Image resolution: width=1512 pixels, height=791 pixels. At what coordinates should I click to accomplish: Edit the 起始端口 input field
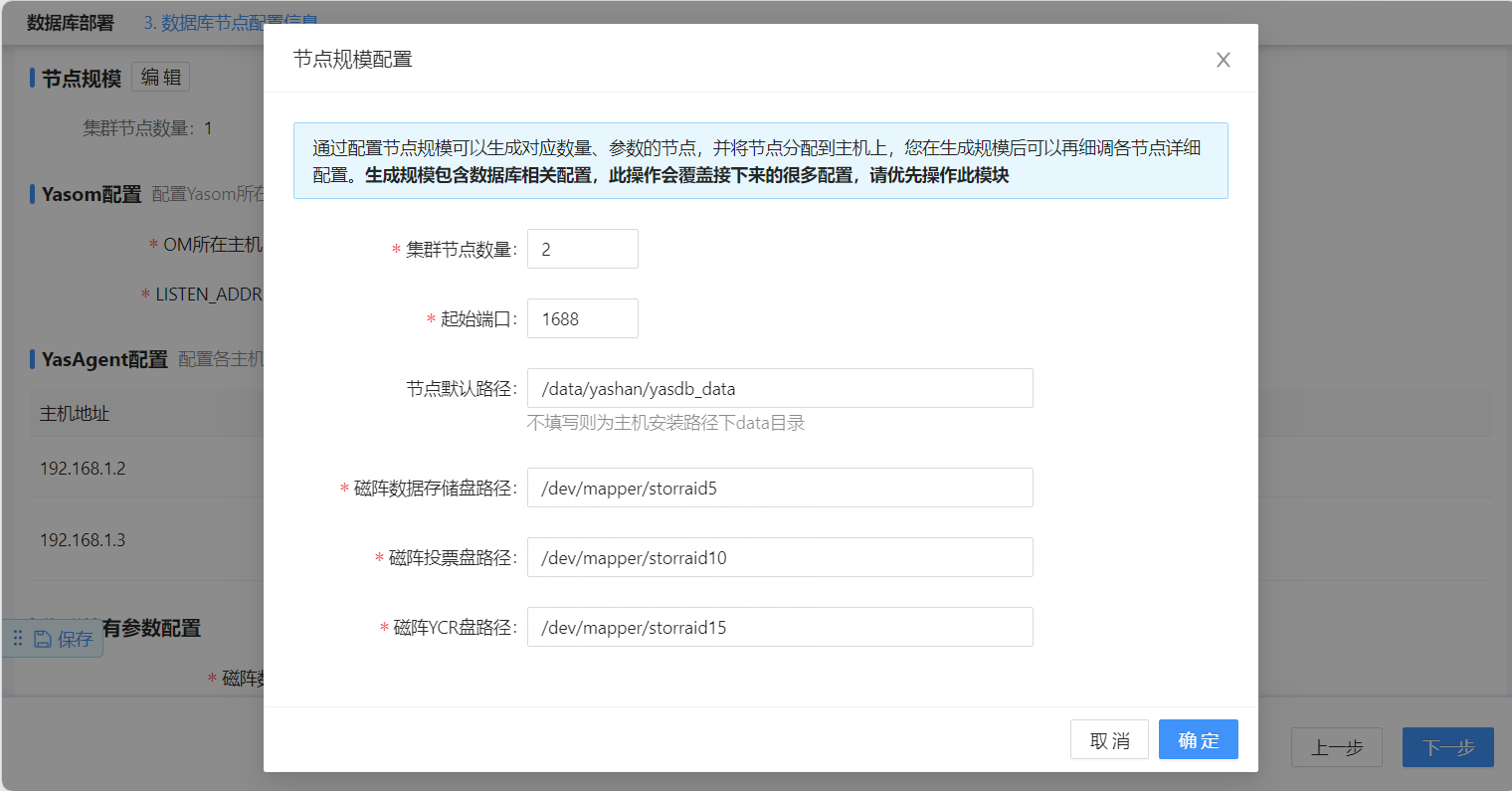click(583, 318)
